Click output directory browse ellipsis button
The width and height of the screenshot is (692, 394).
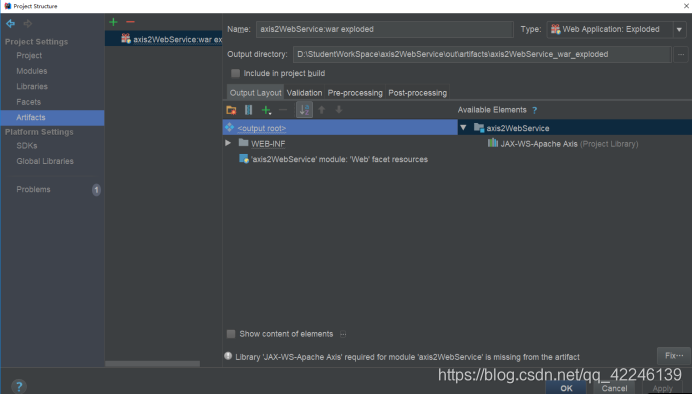tap(681, 54)
